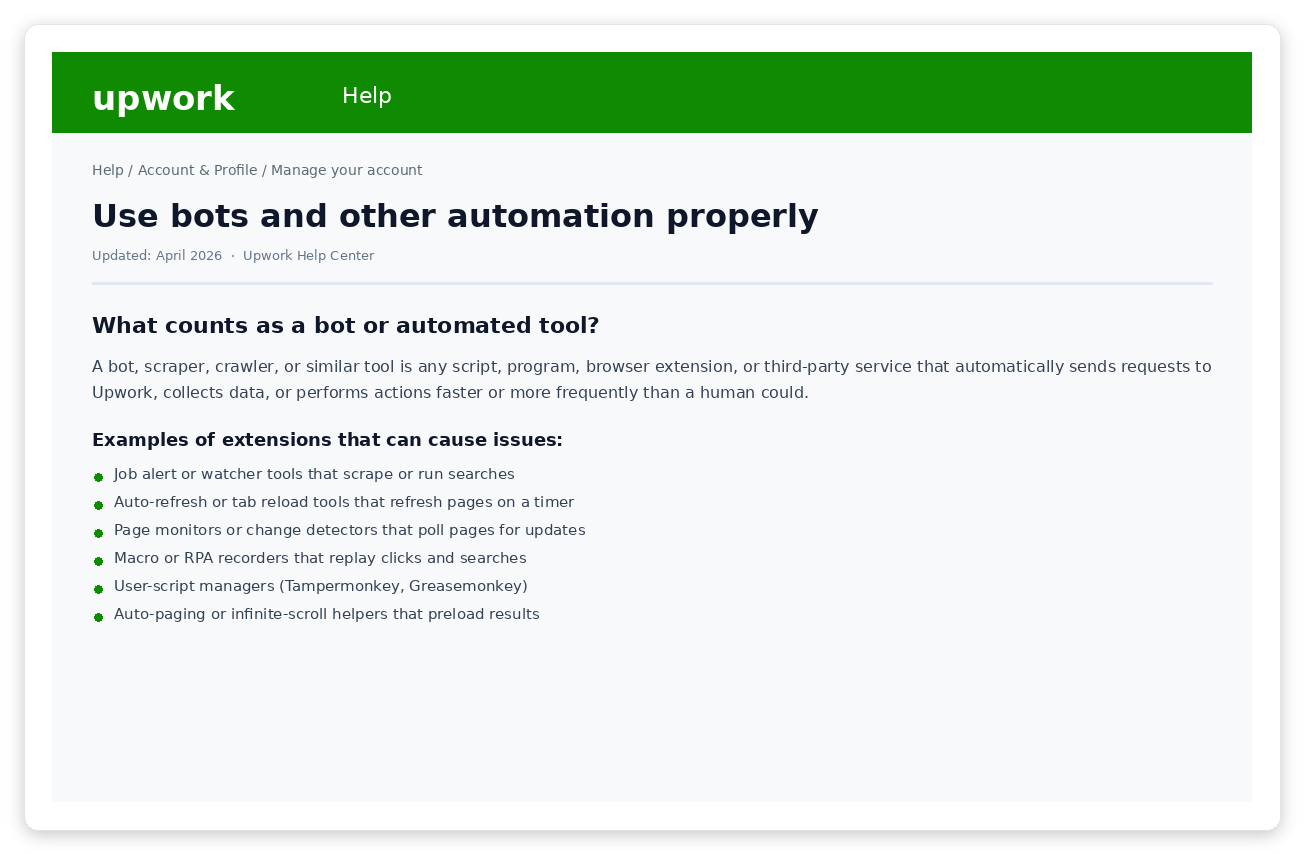The height and width of the screenshot is (854, 1304).
Task: Click the Updated: April 2026 text
Action: (x=157, y=255)
